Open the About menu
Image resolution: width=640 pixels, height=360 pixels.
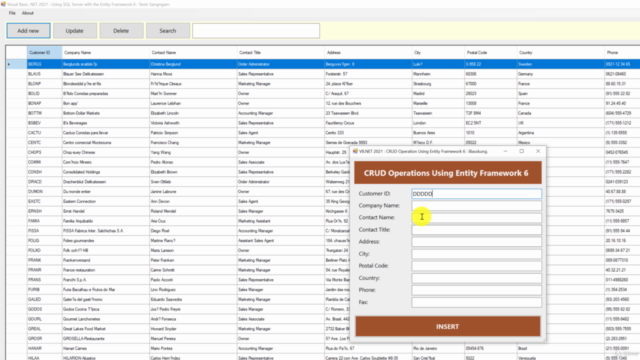point(28,13)
